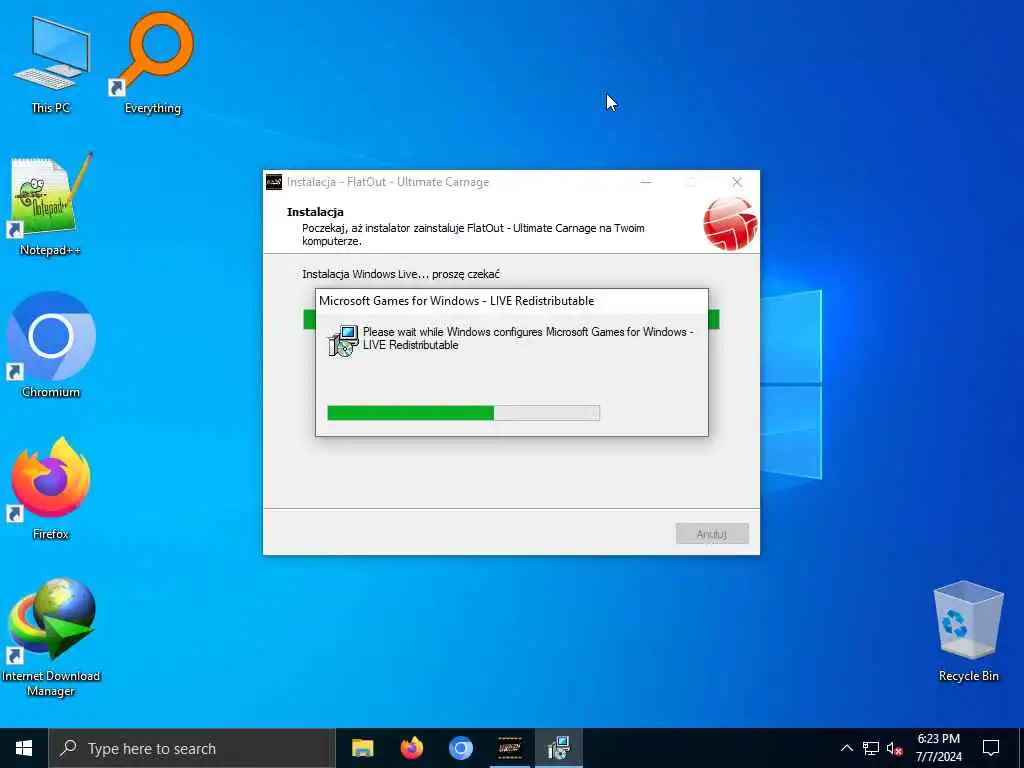Select the Notepad++ desktop shortcut

(50, 205)
